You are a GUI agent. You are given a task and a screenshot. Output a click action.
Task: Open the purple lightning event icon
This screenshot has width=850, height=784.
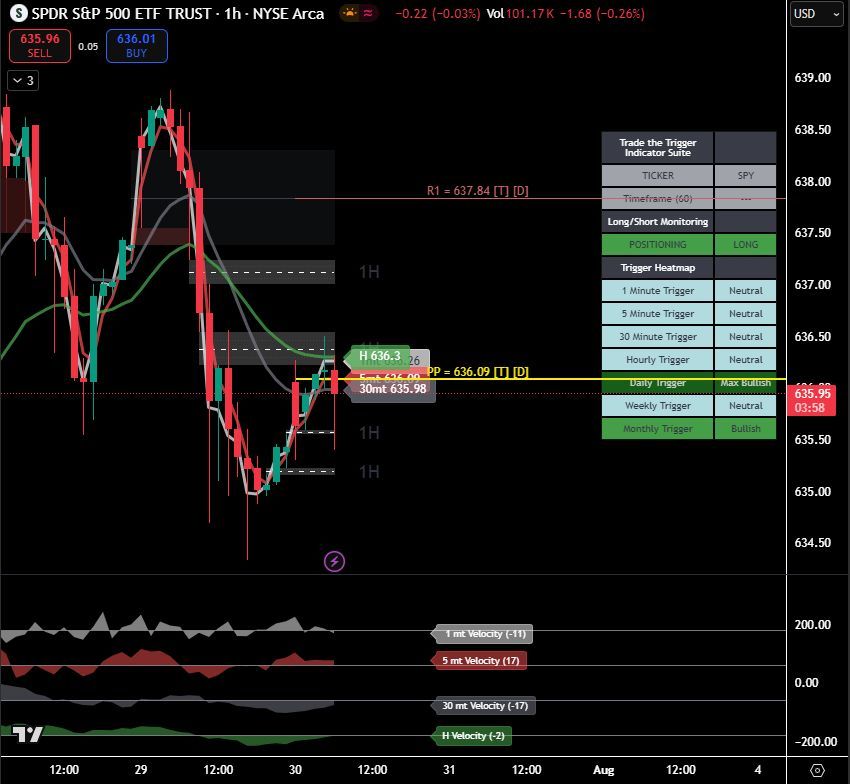point(334,561)
